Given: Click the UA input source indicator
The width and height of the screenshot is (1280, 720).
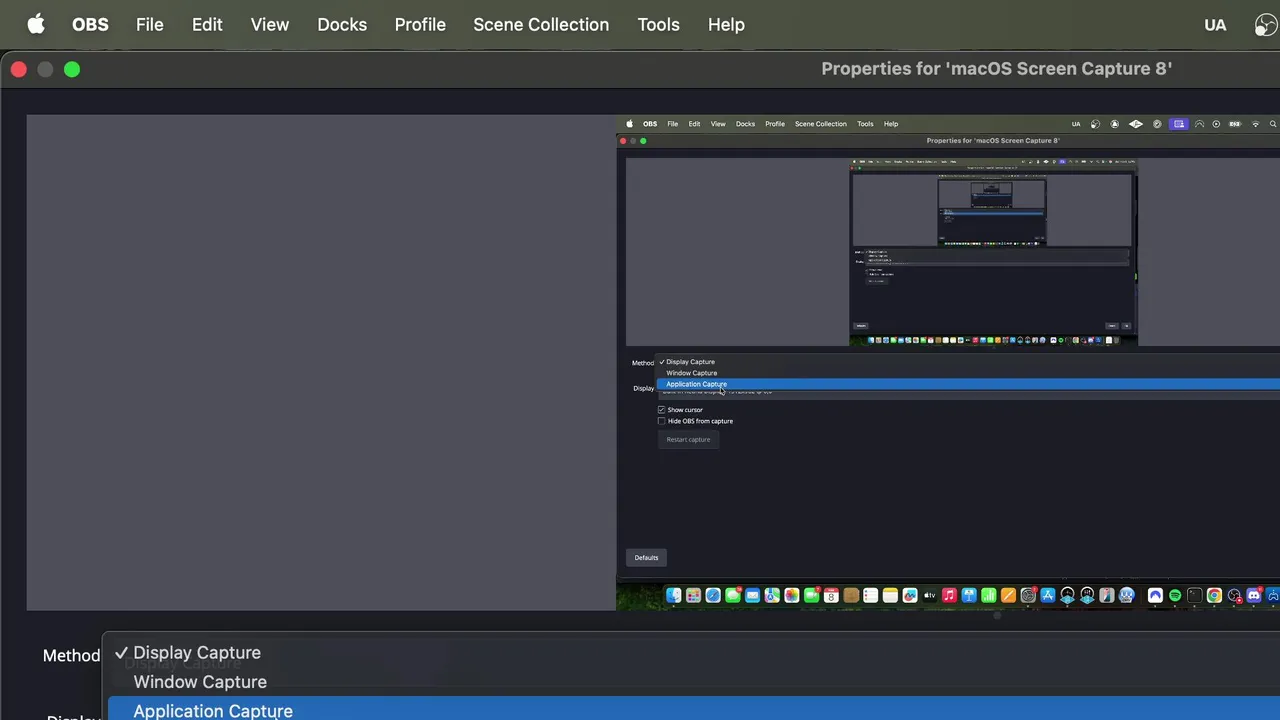Looking at the screenshot, I should pyautogui.click(x=1215, y=25).
